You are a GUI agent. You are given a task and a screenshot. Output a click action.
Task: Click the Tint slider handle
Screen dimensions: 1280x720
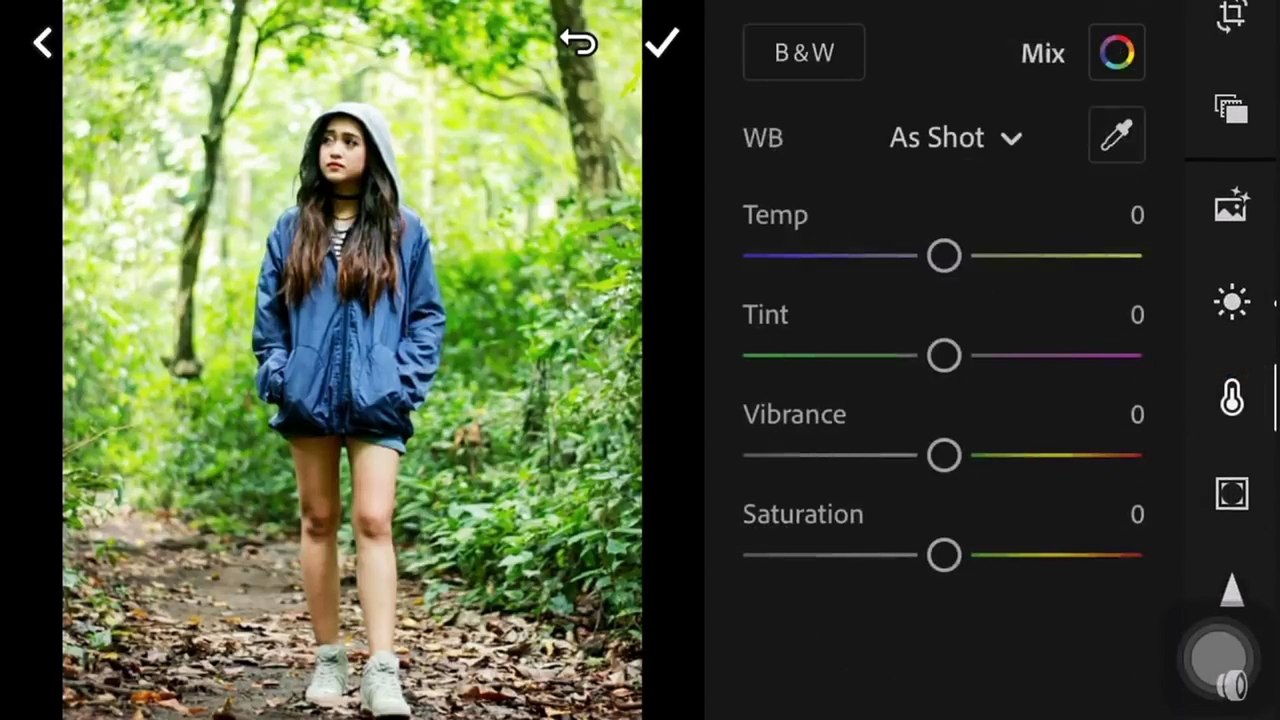(944, 356)
